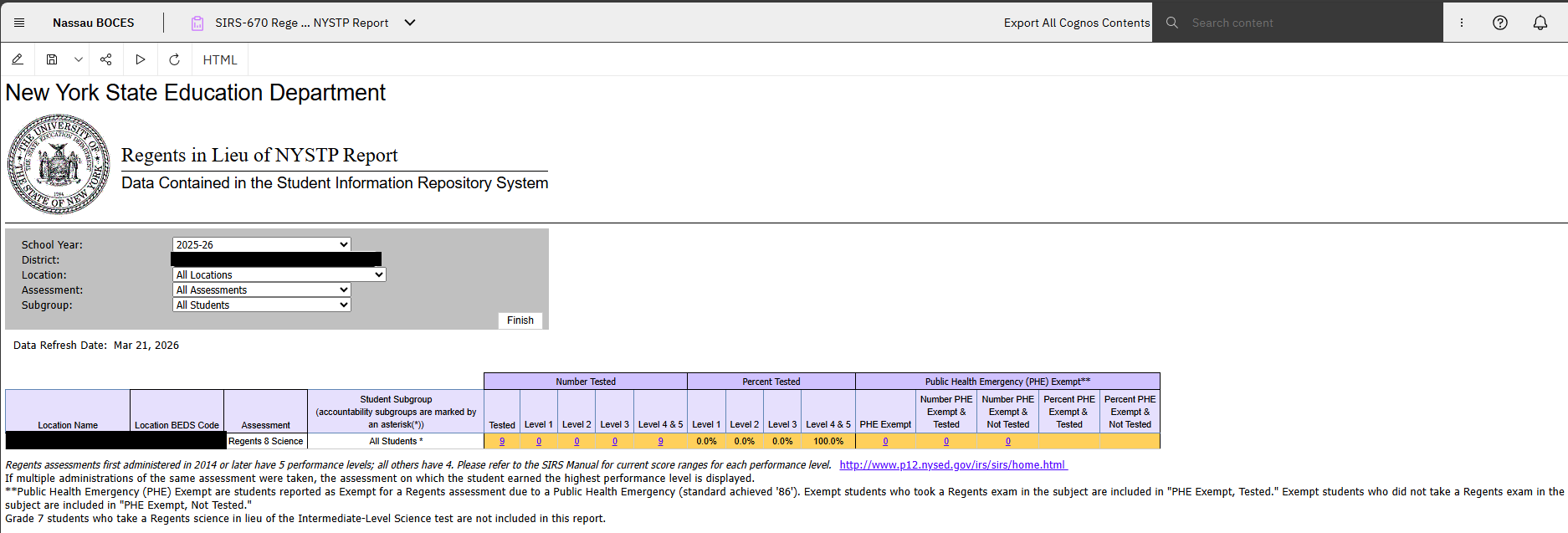
Task: Expand the save options arrow
Action: tap(78, 59)
